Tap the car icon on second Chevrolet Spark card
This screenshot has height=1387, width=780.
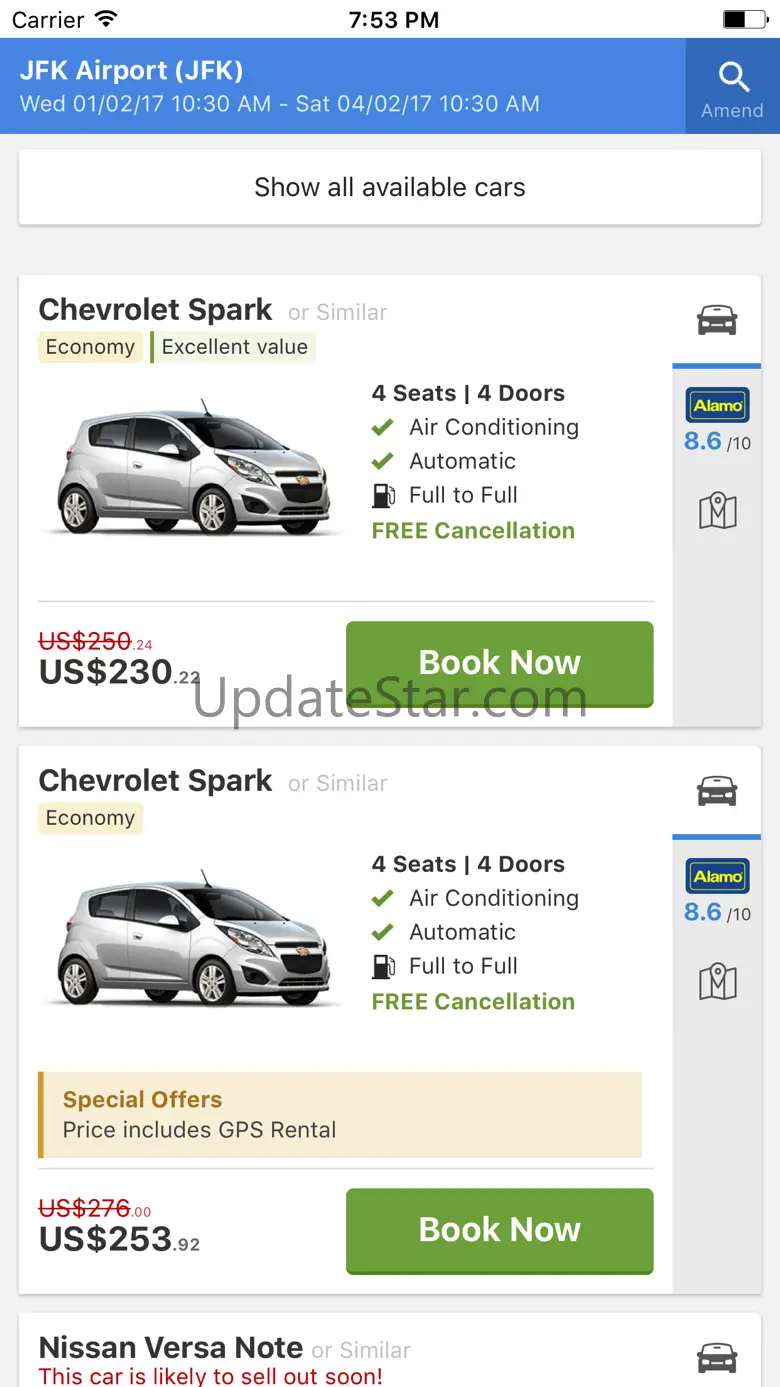pyautogui.click(x=717, y=791)
